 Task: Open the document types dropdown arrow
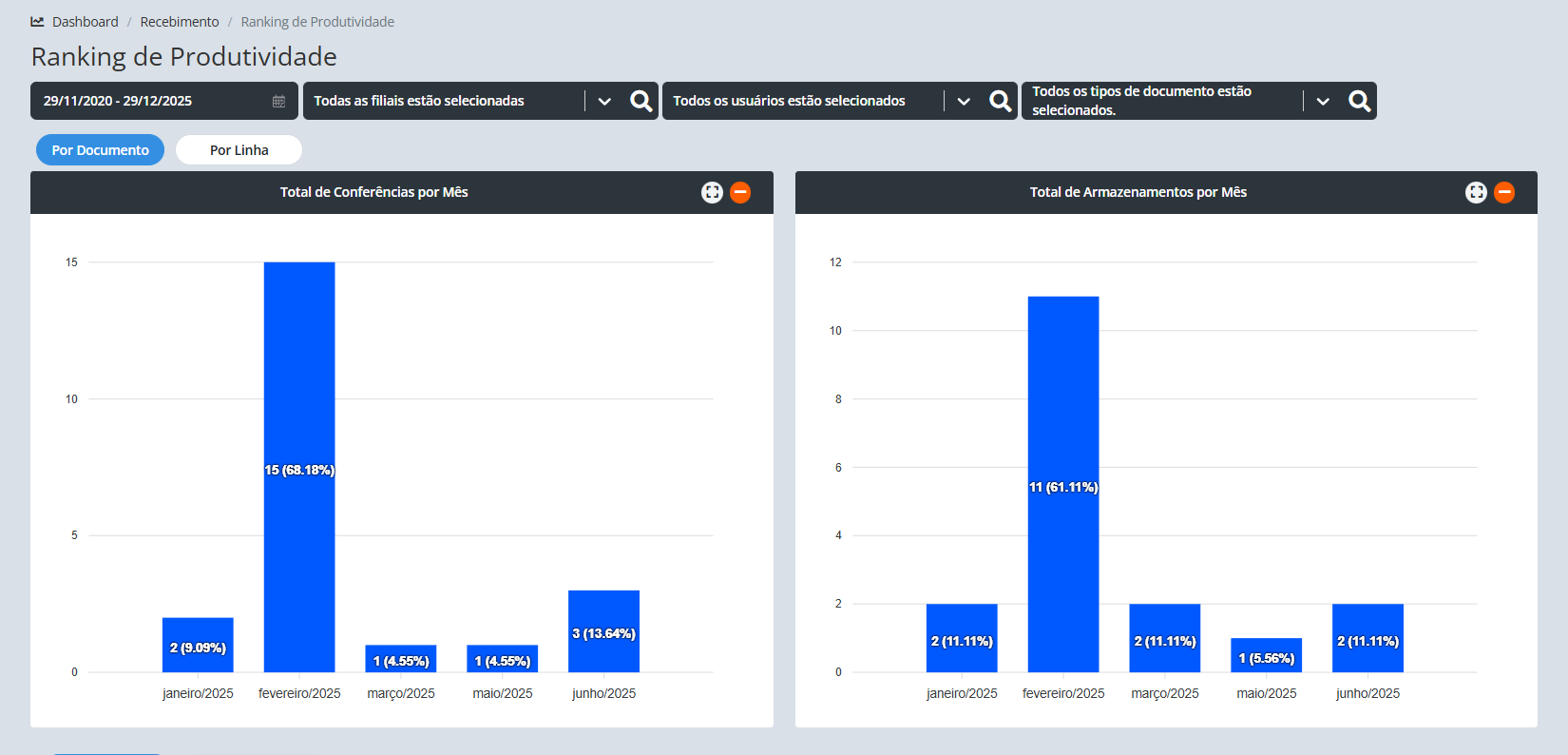(1323, 101)
